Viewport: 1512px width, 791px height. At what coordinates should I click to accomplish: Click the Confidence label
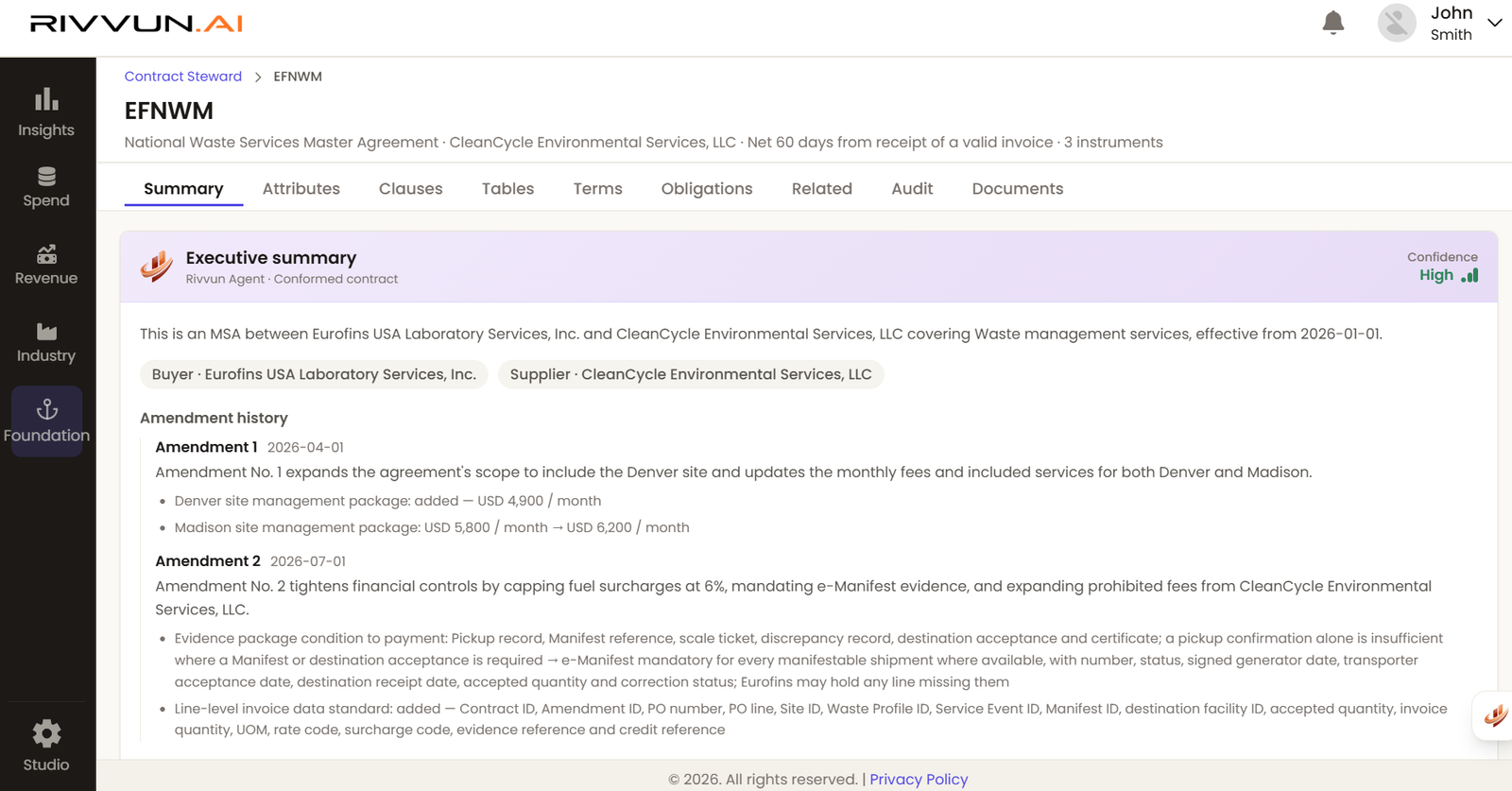click(x=1442, y=257)
